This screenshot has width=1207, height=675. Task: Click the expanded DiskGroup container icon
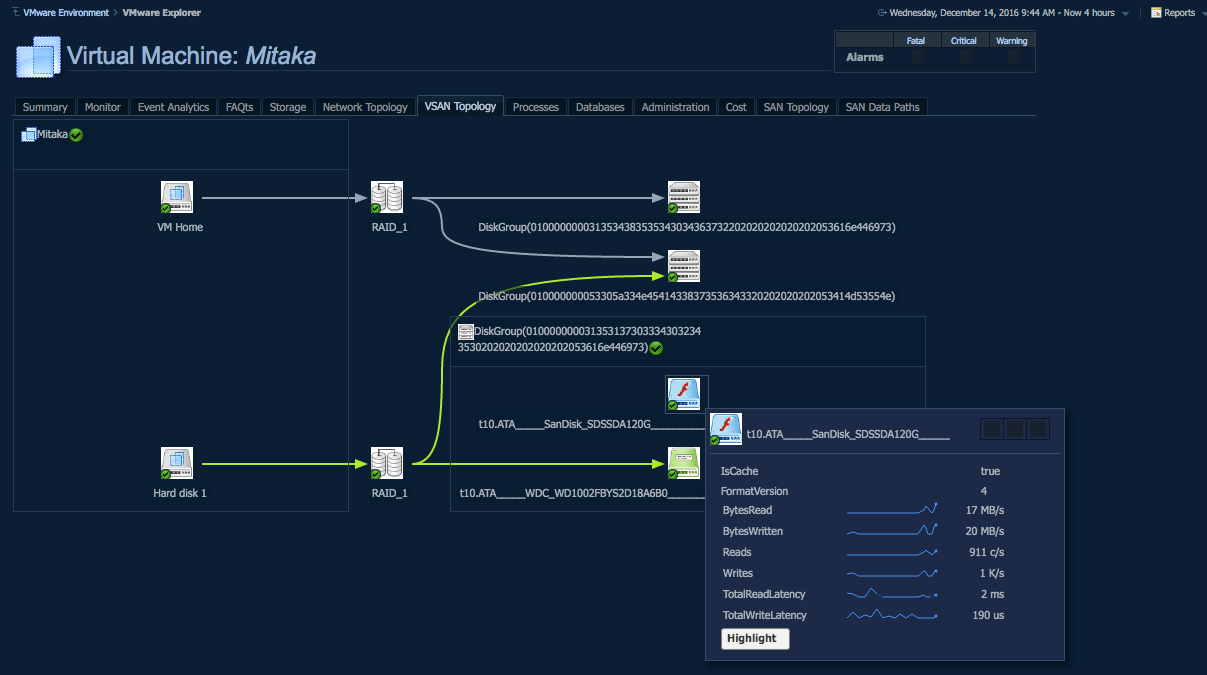click(x=465, y=331)
